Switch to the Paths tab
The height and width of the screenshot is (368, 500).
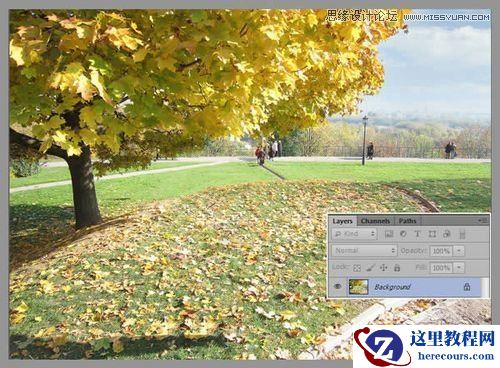pos(407,221)
